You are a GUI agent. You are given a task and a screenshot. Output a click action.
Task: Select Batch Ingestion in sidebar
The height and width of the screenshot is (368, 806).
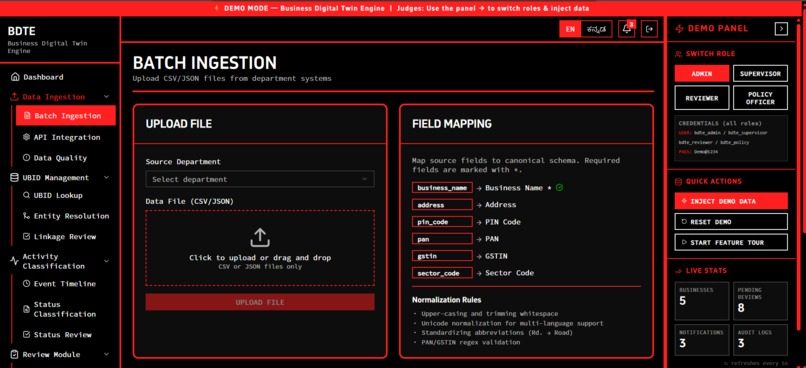[66, 116]
